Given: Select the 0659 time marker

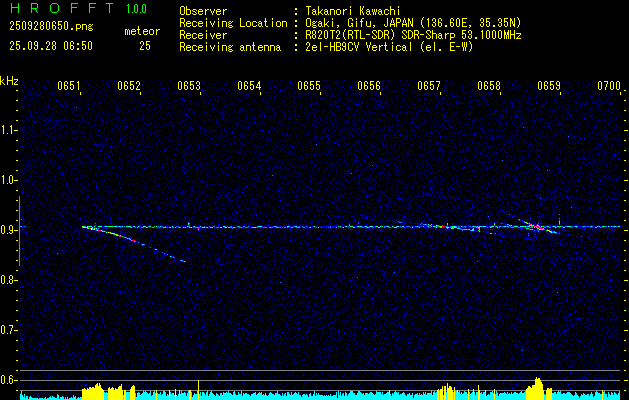Looking at the screenshot, I should tap(549, 87).
